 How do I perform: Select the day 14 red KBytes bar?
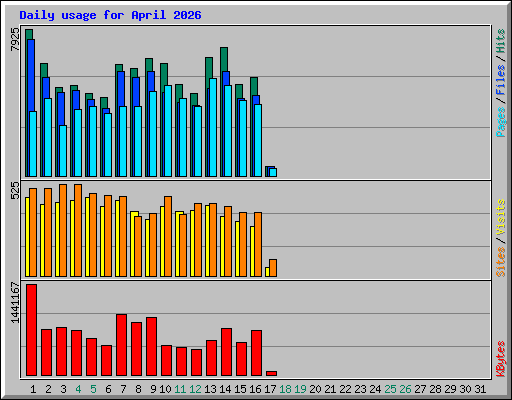click(x=226, y=352)
